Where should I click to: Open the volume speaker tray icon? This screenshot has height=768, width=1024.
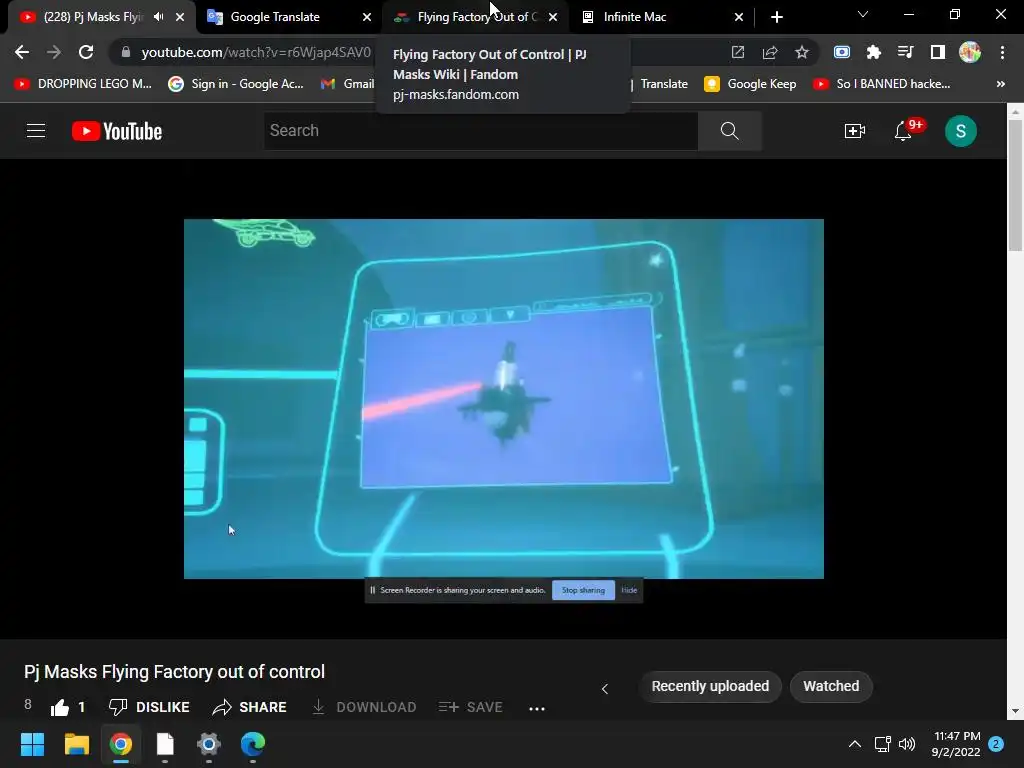click(907, 744)
